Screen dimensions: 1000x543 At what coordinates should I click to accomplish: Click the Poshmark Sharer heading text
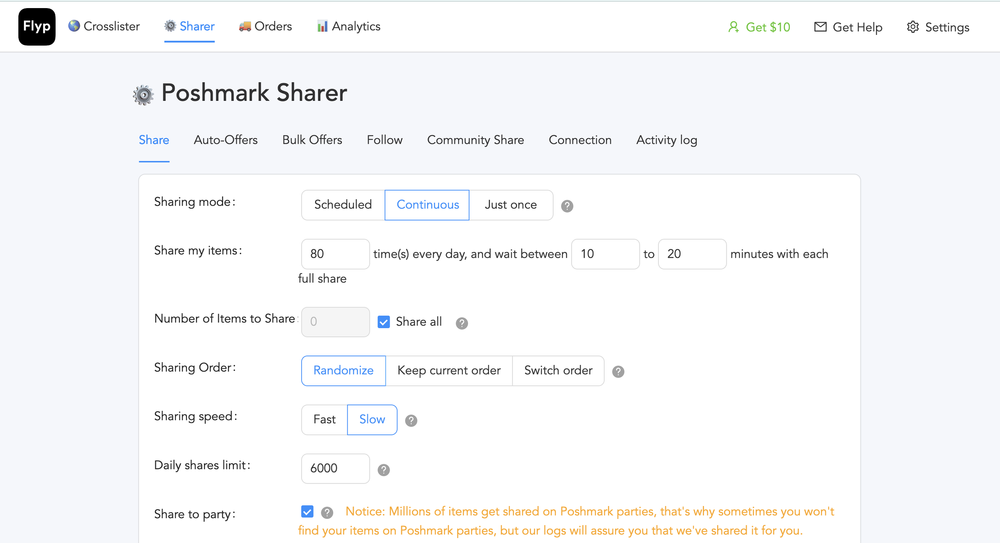[254, 93]
